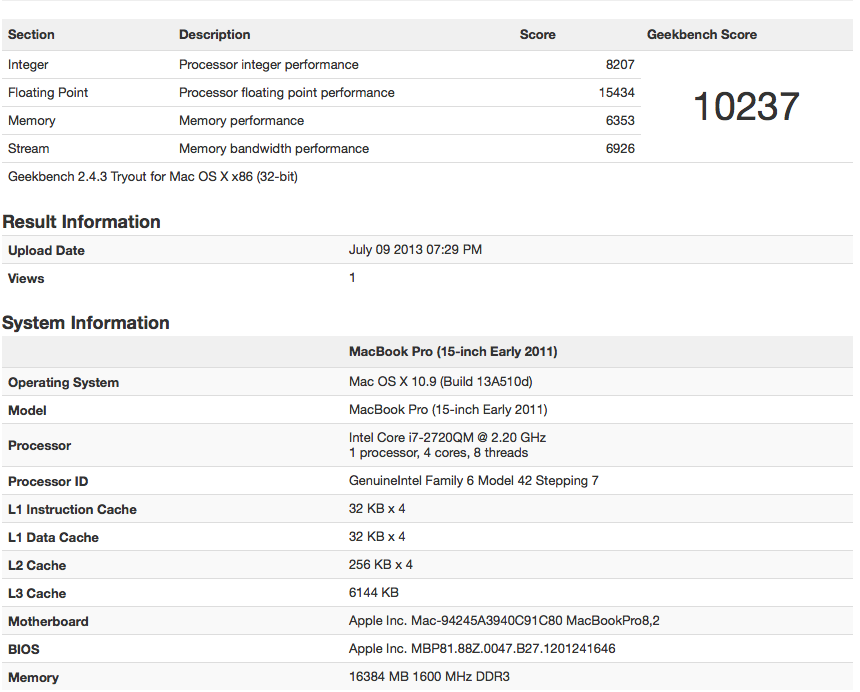Click the BIOS label

click(x=24, y=649)
